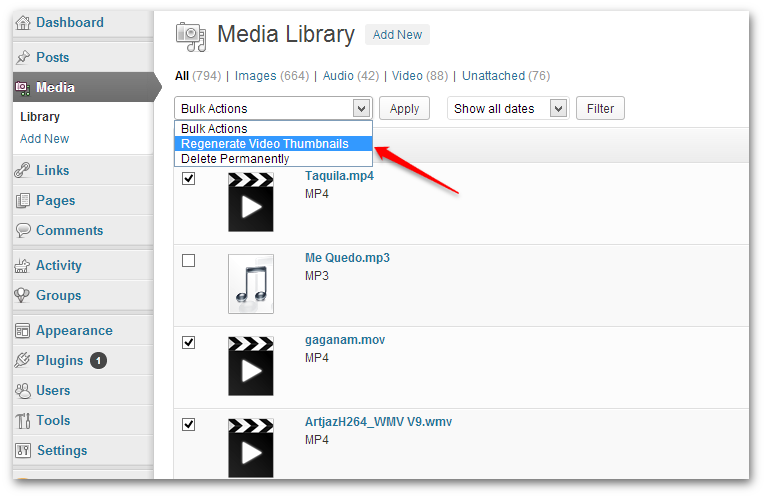766x498 pixels.
Task: Choose Bulk Actions option in open list
Action: point(274,129)
